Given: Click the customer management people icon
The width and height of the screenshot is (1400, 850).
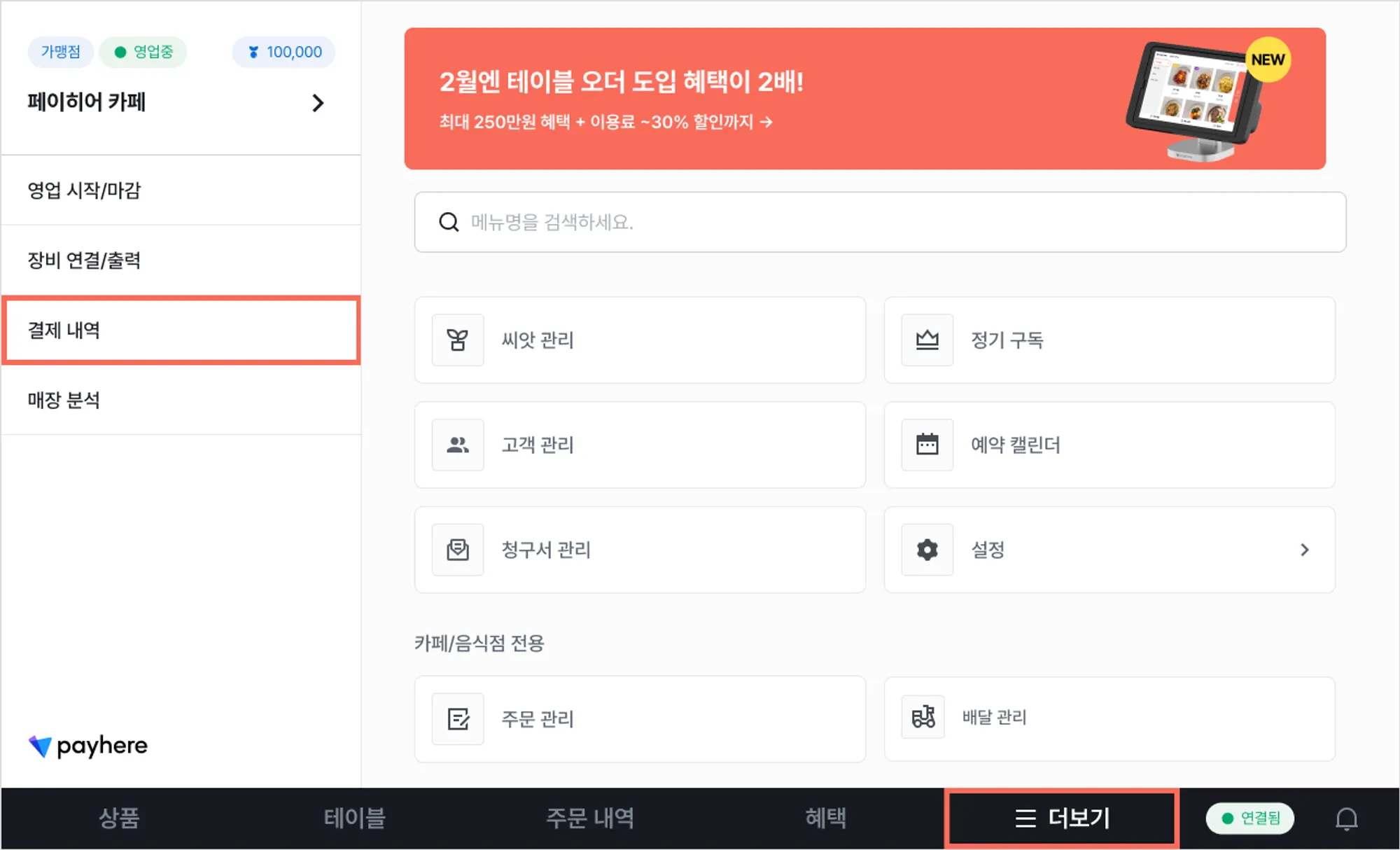Looking at the screenshot, I should click(x=458, y=445).
